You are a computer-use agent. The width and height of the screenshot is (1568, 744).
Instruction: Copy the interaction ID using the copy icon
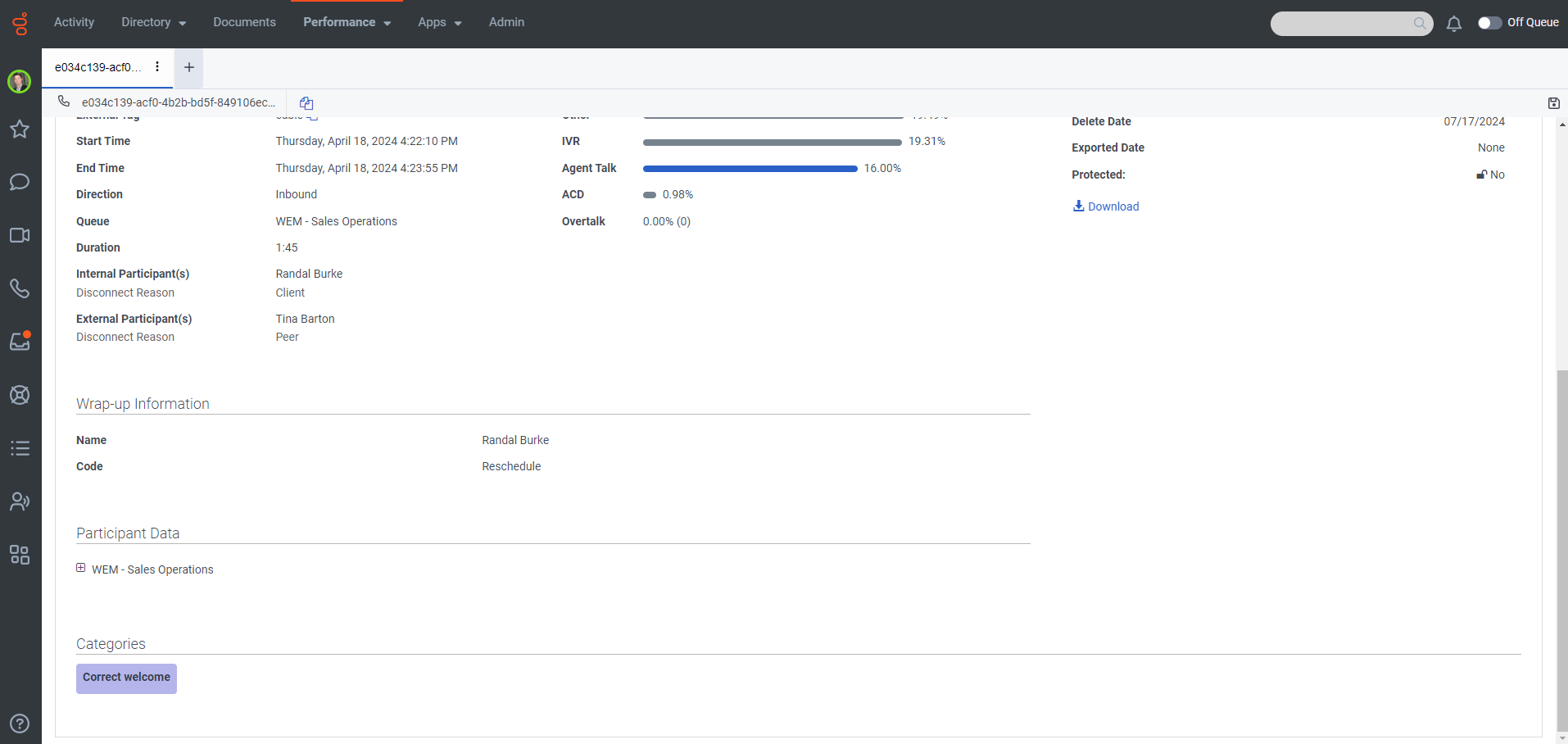tap(306, 102)
